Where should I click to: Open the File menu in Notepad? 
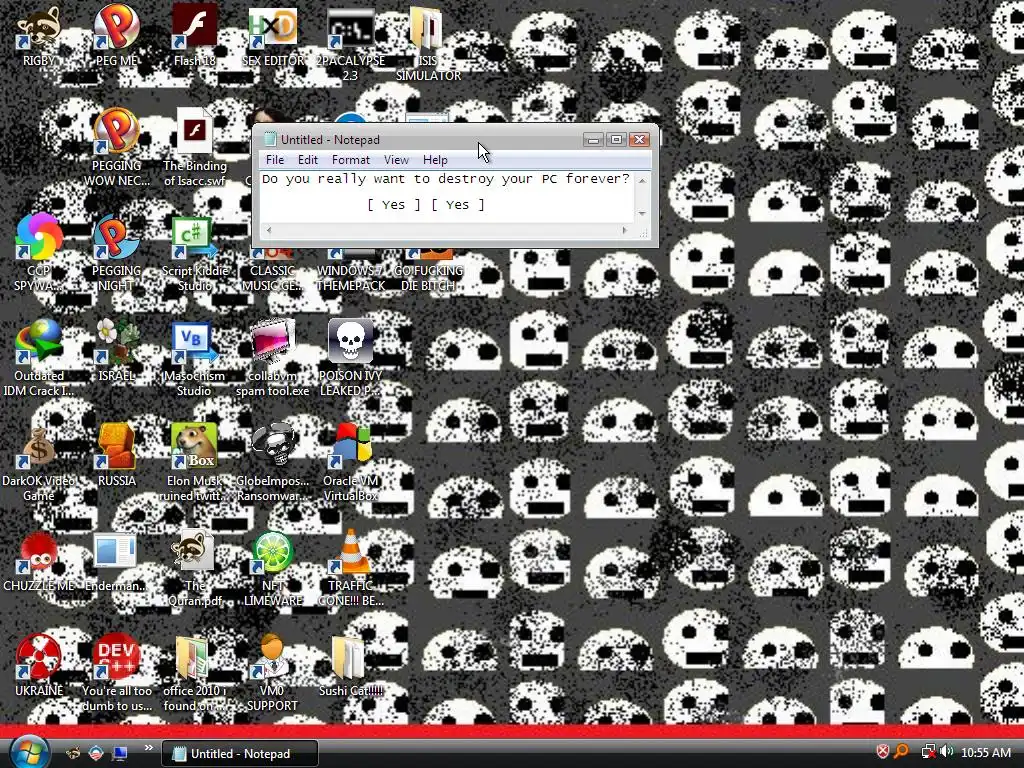[x=274, y=160]
